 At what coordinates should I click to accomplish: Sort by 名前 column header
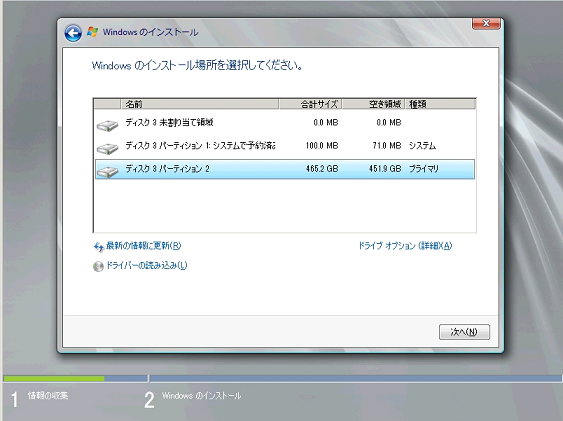click(x=199, y=104)
